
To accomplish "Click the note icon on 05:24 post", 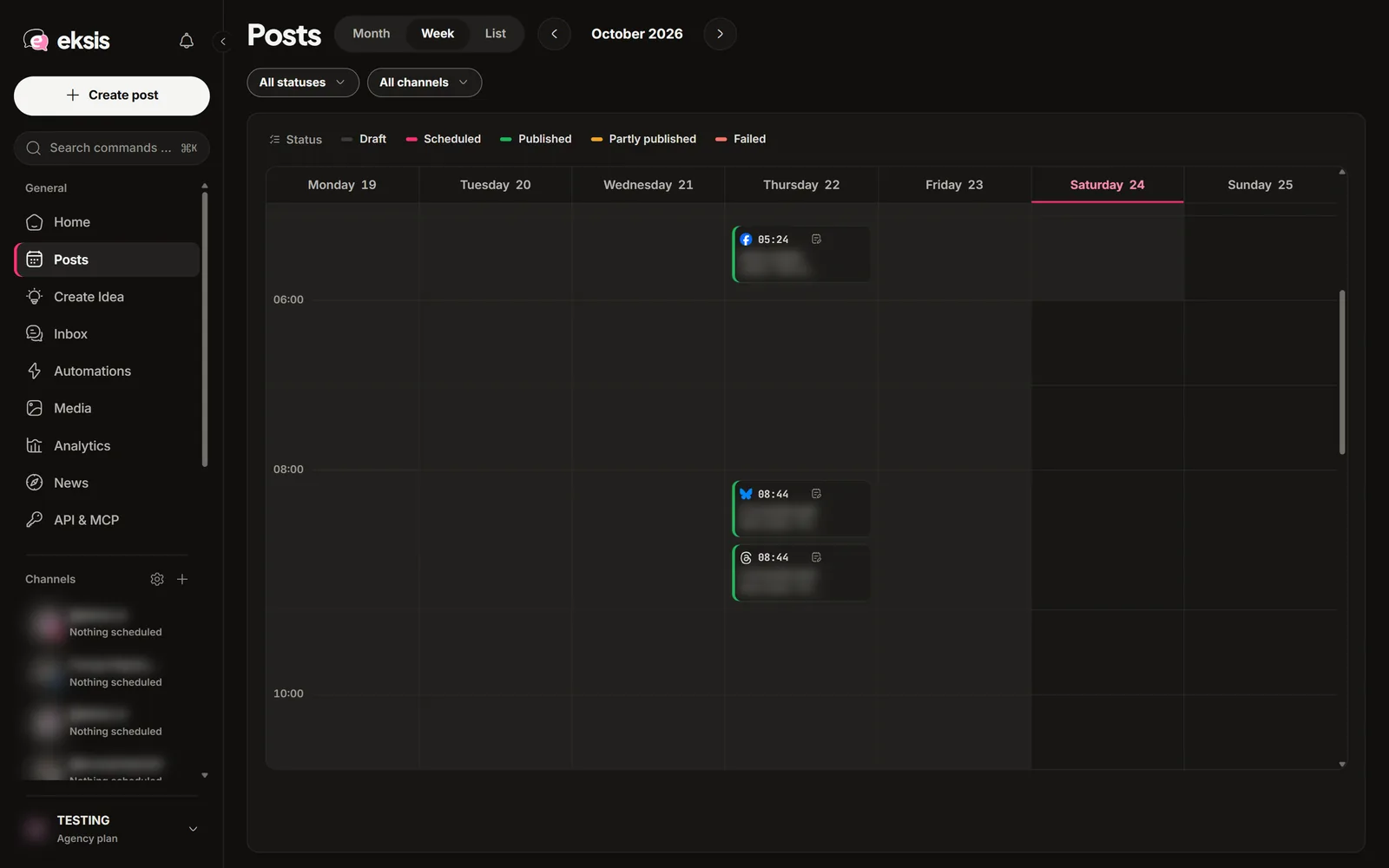I will click(816, 240).
